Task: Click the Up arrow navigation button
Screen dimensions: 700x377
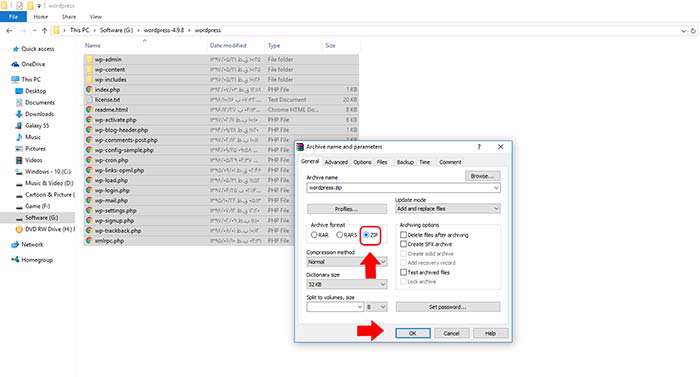Action: tap(44, 30)
